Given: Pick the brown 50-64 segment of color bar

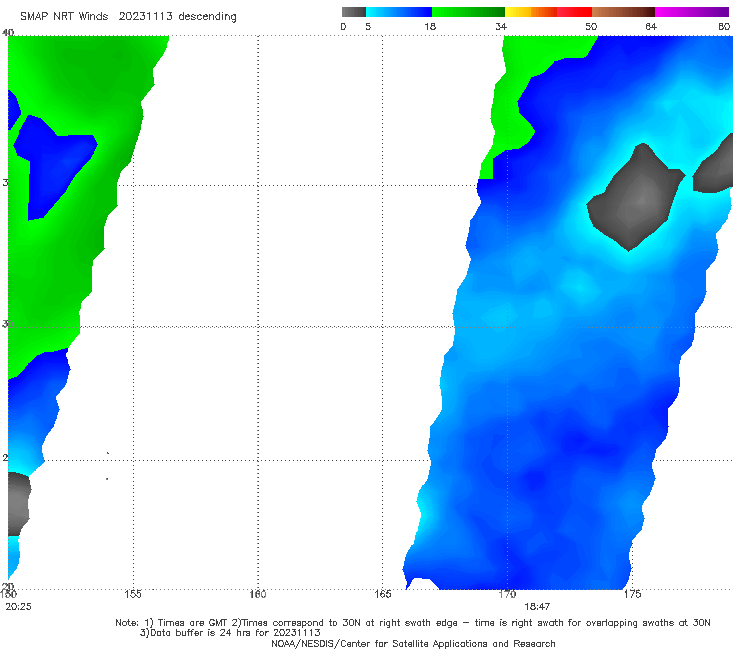Looking at the screenshot, I should (x=623, y=12).
